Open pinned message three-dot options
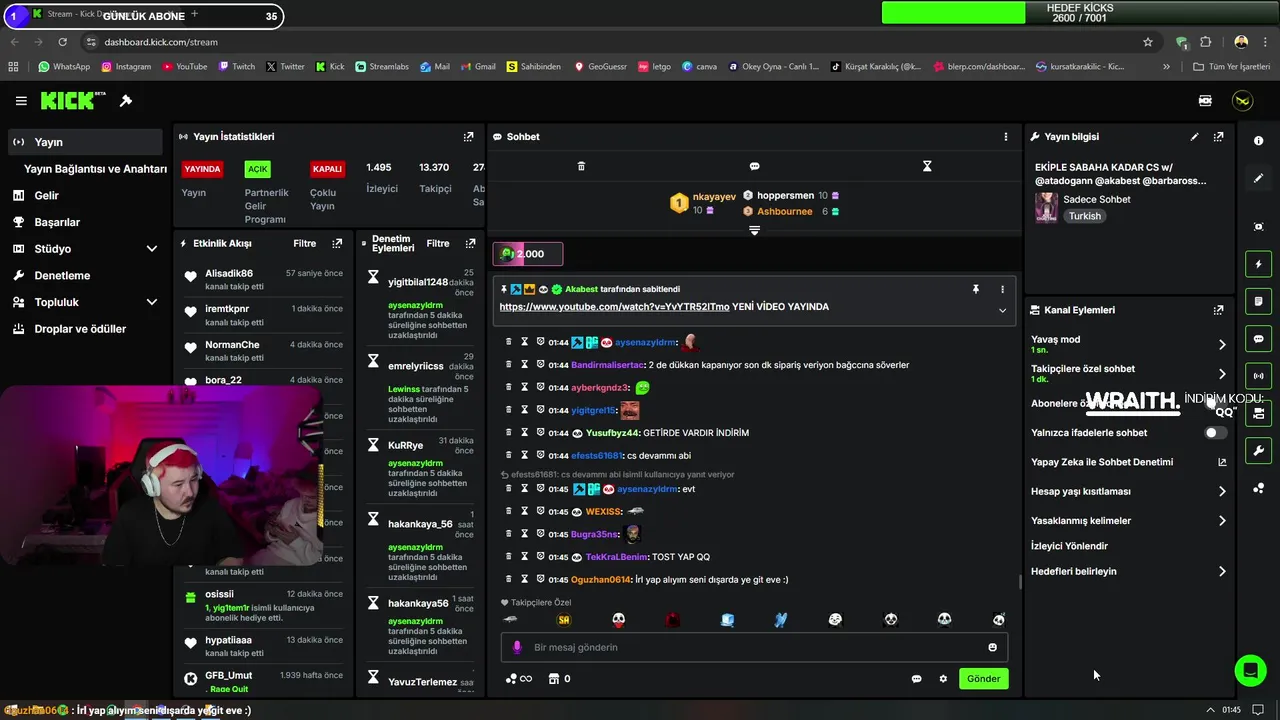The width and height of the screenshot is (1280, 720). click(1002, 289)
